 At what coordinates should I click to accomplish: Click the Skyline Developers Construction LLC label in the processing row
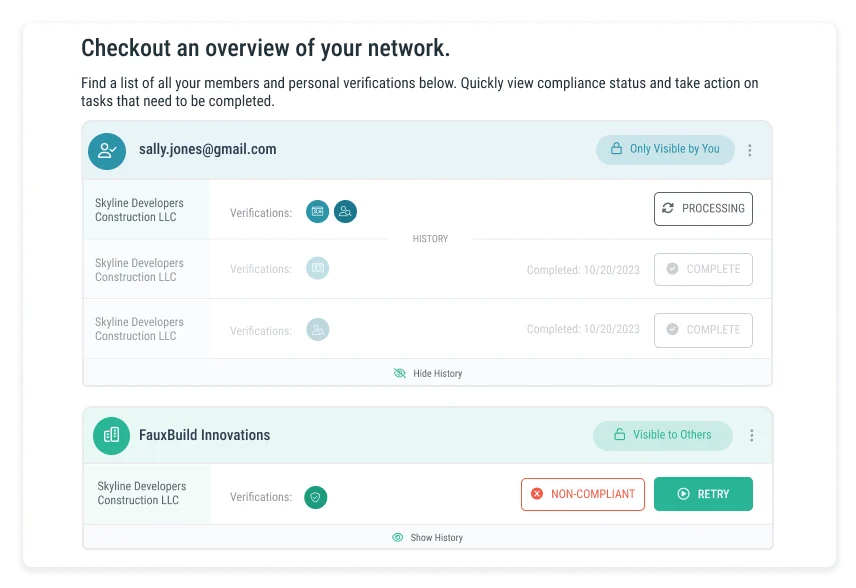(139, 210)
